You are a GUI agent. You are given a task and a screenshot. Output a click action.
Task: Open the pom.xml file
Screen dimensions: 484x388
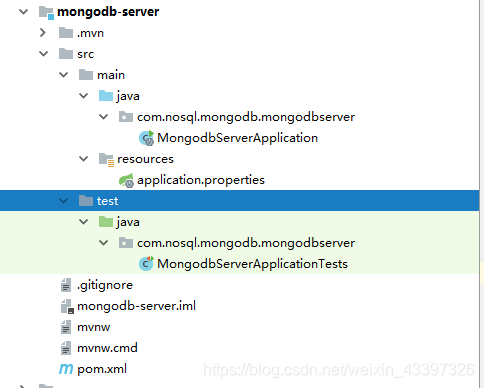coord(102,369)
